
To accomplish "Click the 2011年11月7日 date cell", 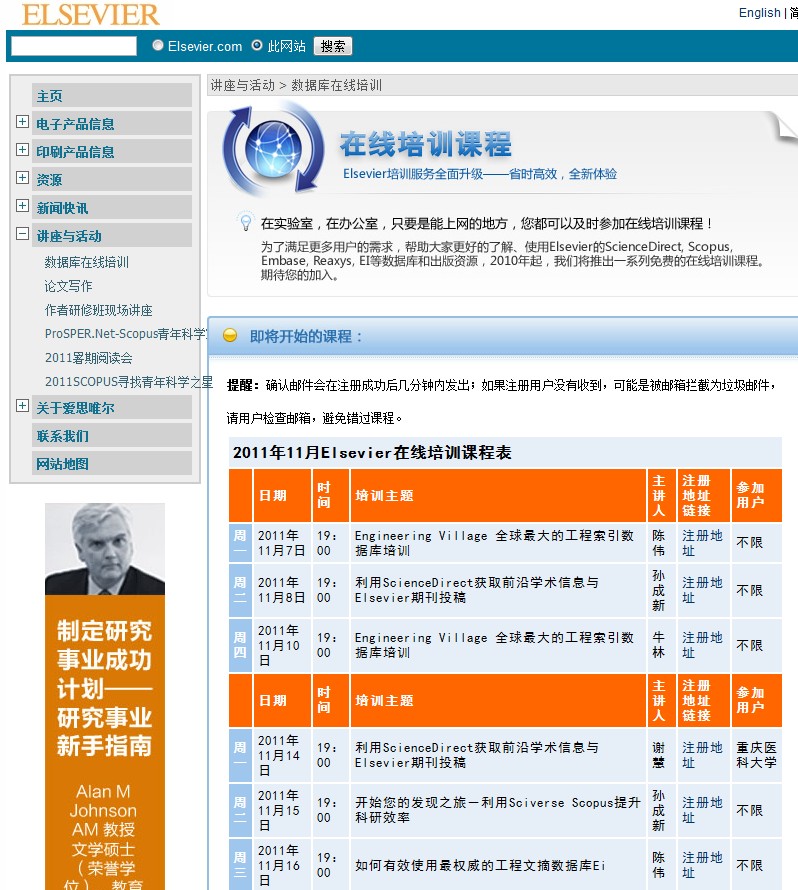I will tap(282, 543).
